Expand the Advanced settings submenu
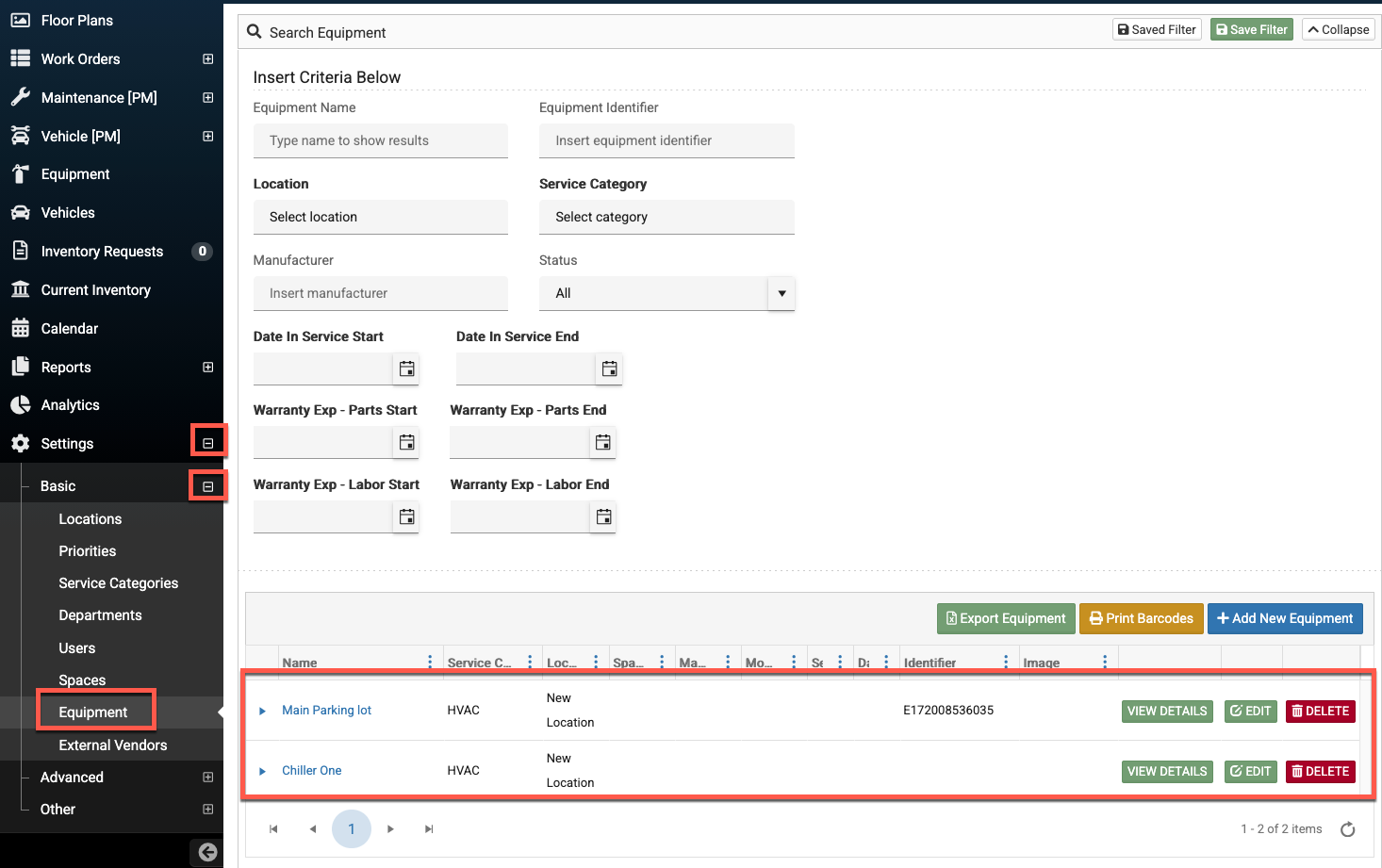This screenshot has height=868, width=1382. (x=208, y=778)
